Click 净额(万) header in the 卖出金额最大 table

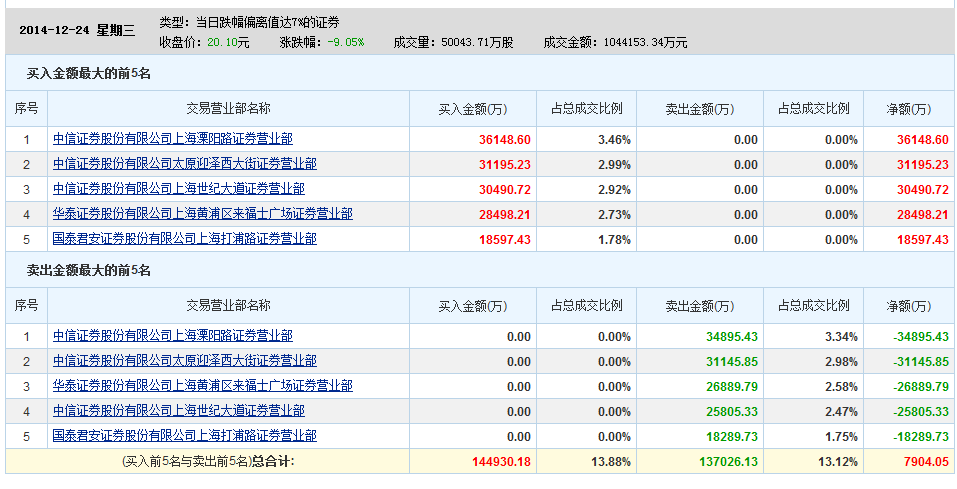click(909, 306)
